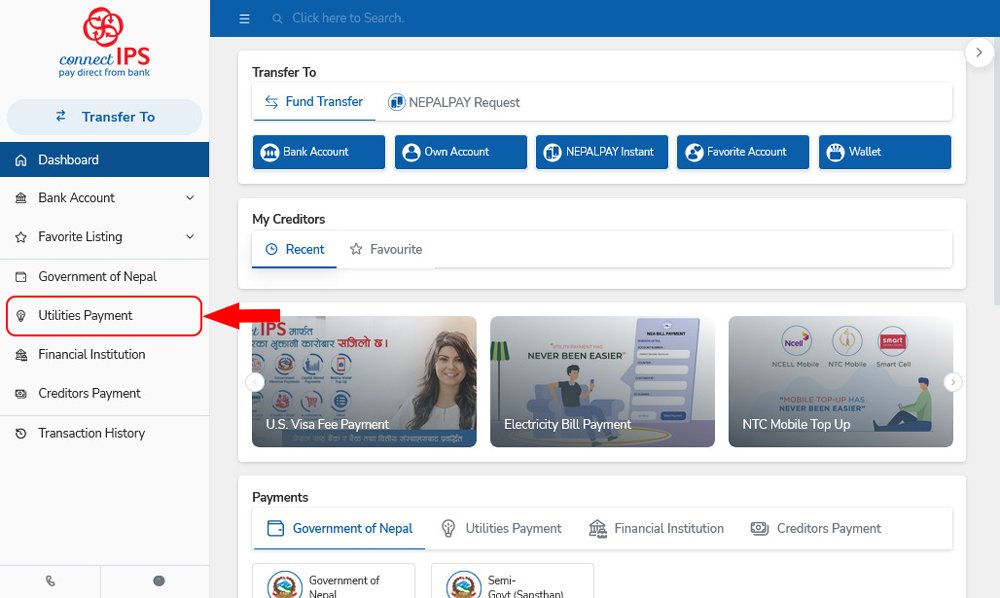Select Creditors Payment payments tab
1000x598 pixels.
click(816, 529)
